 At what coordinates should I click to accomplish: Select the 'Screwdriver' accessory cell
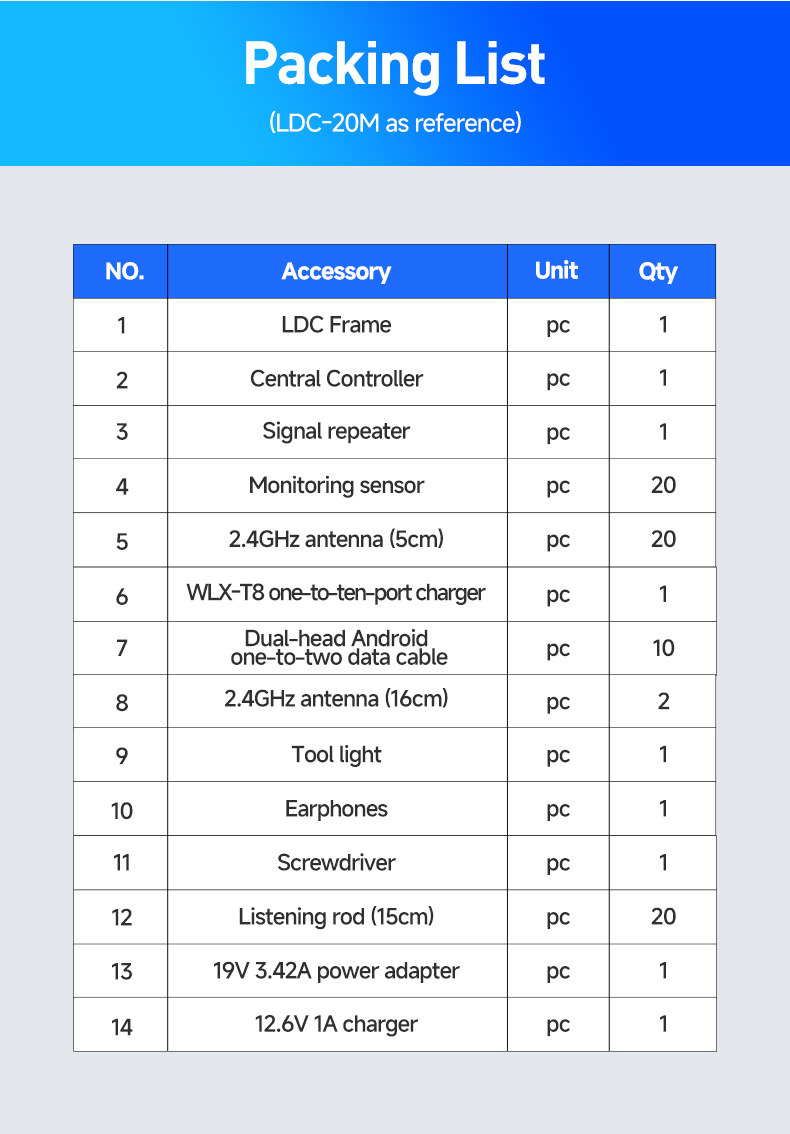coord(336,863)
